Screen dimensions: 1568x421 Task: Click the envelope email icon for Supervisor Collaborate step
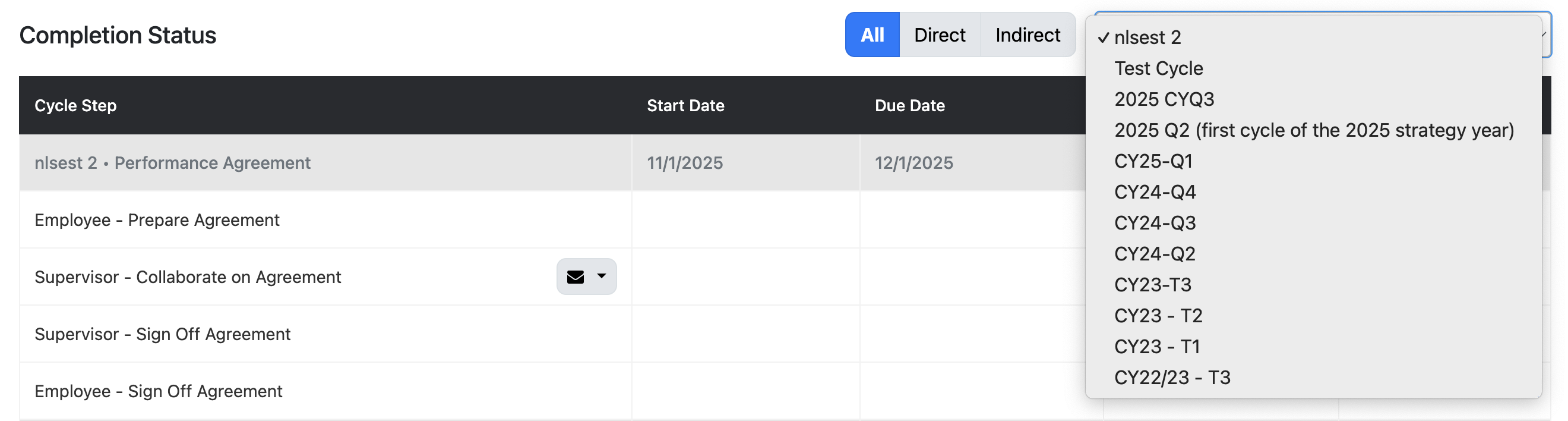(x=576, y=276)
